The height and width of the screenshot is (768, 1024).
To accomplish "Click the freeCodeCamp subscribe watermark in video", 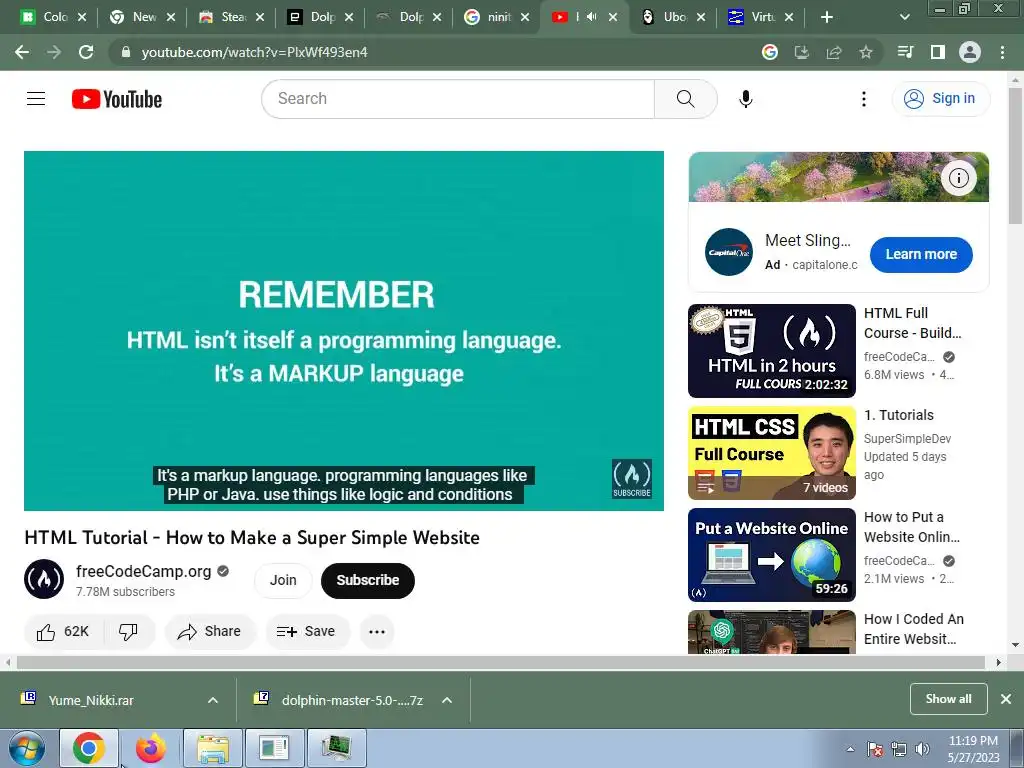I will (632, 479).
